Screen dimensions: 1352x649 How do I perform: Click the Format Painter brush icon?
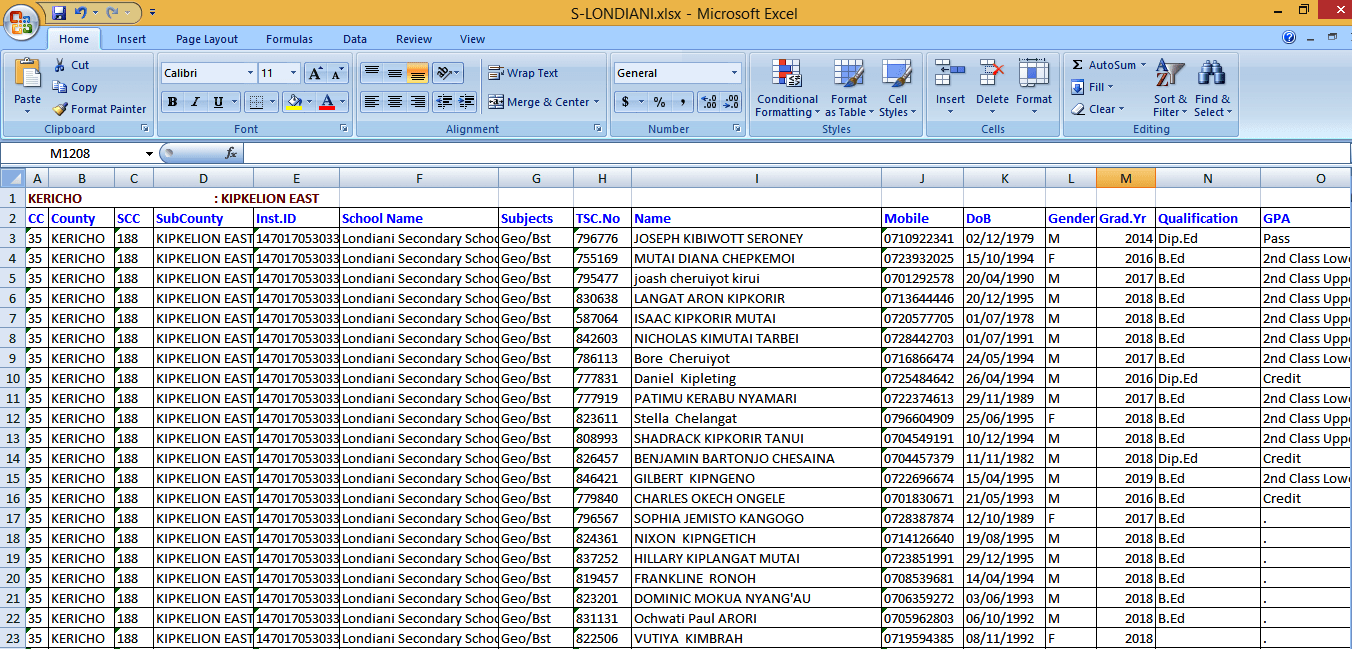[x=60, y=109]
